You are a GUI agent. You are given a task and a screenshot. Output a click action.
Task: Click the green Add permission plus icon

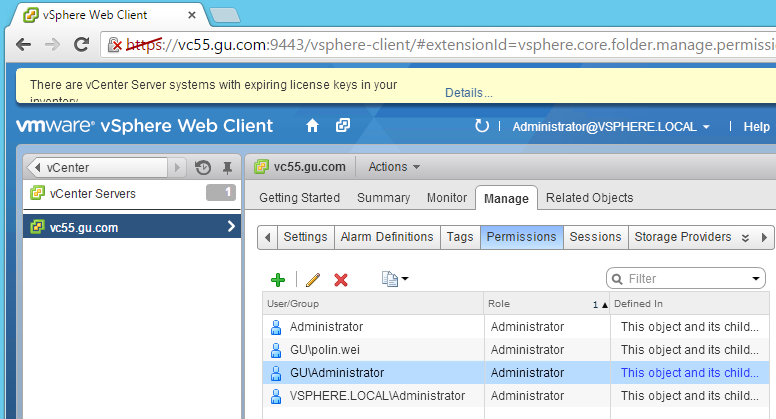(x=278, y=280)
